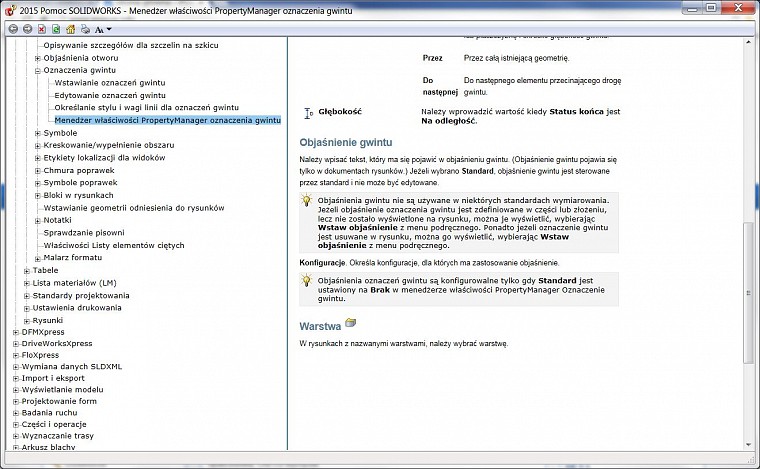This screenshot has width=760, height=469.
Task: Open the font size Aa dropdown
Action: point(103,30)
